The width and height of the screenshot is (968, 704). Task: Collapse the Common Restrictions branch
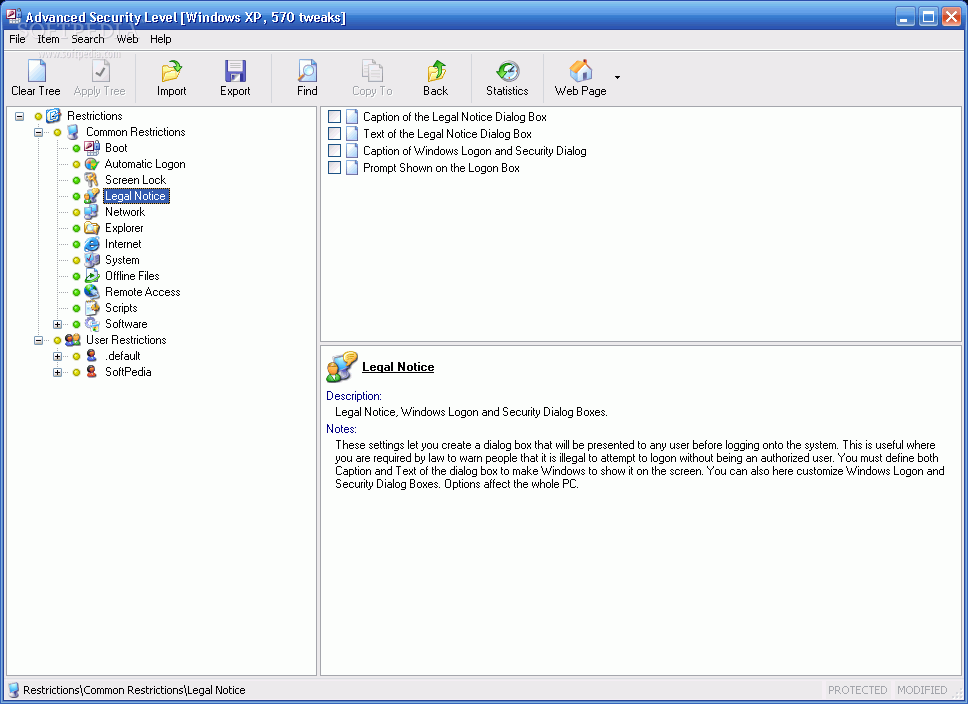tap(38, 132)
